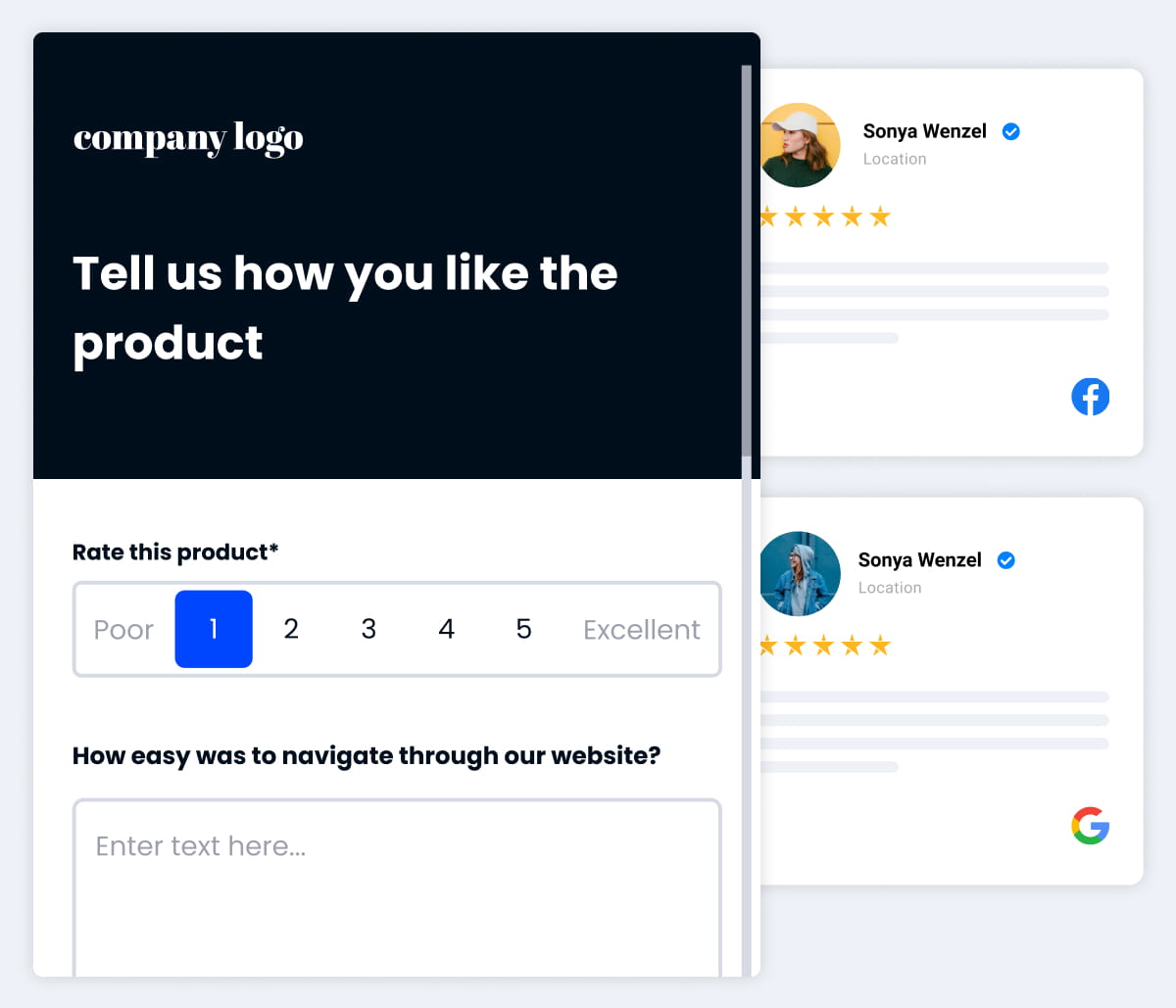This screenshot has width=1176, height=1008.
Task: Click verified badge in the Facebook review
Action: (1011, 131)
